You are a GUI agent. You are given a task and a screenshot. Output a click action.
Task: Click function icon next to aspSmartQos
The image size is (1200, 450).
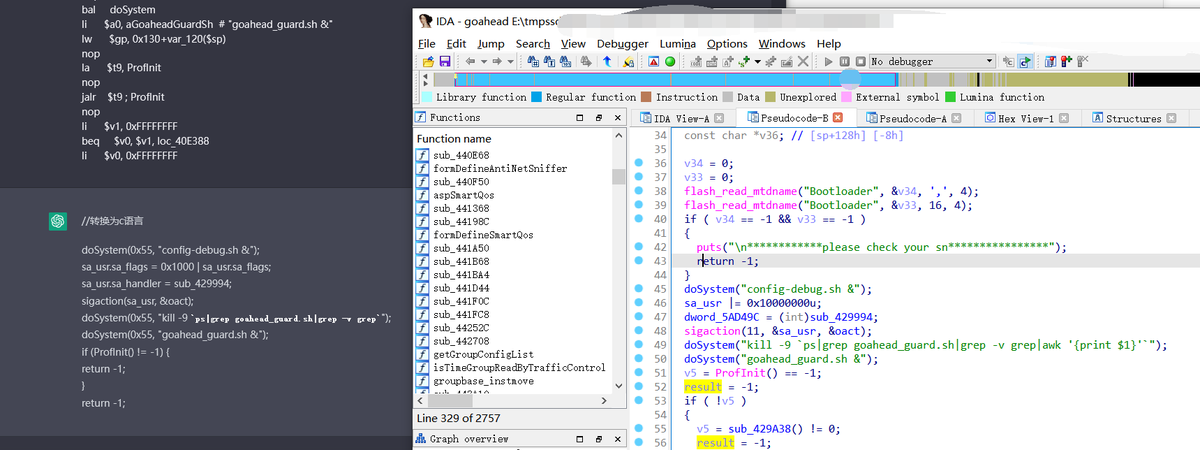click(423, 195)
